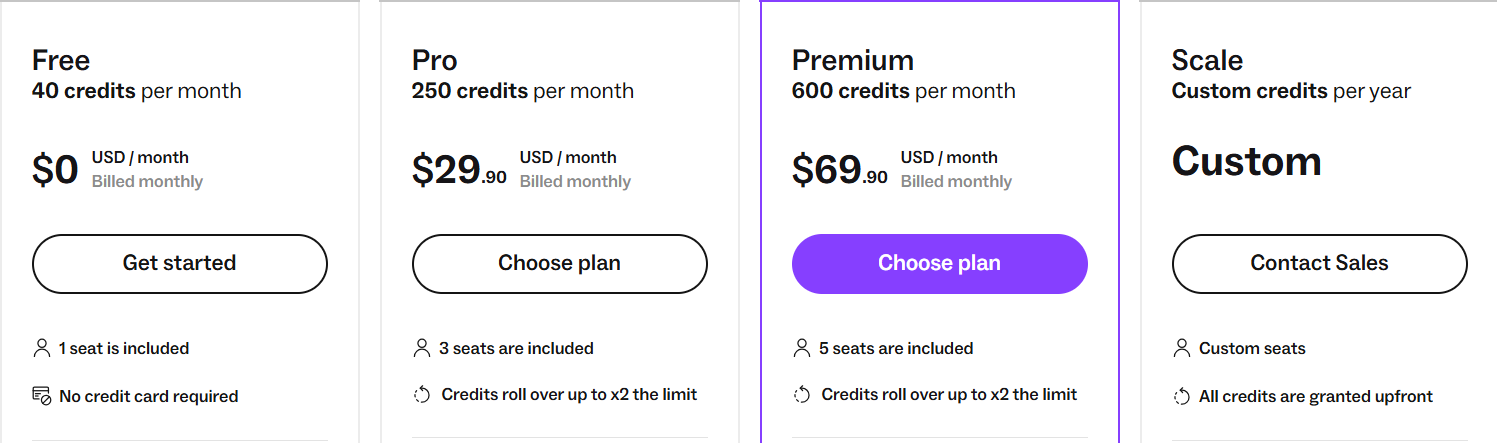Click the "250 credits per month" text

522,91
